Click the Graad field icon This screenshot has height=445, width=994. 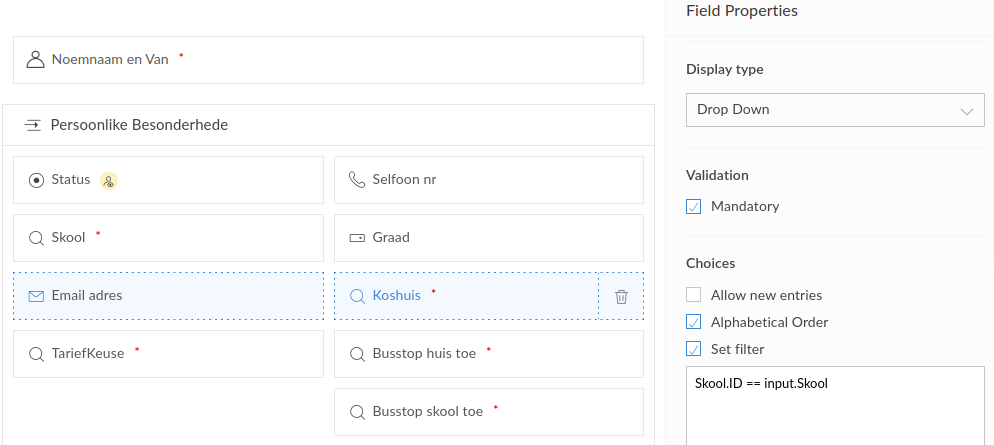click(x=356, y=238)
